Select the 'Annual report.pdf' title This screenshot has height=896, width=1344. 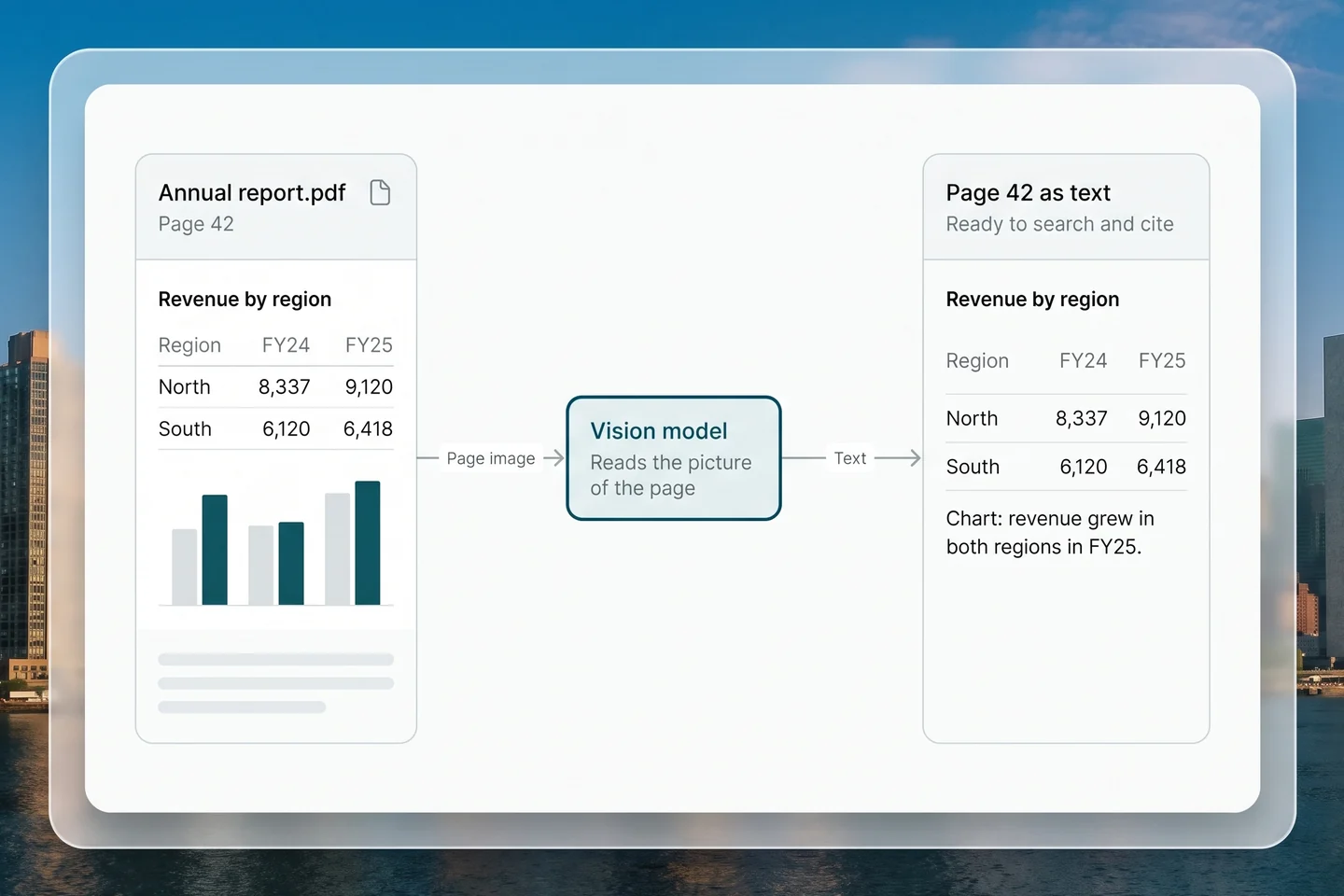(252, 193)
